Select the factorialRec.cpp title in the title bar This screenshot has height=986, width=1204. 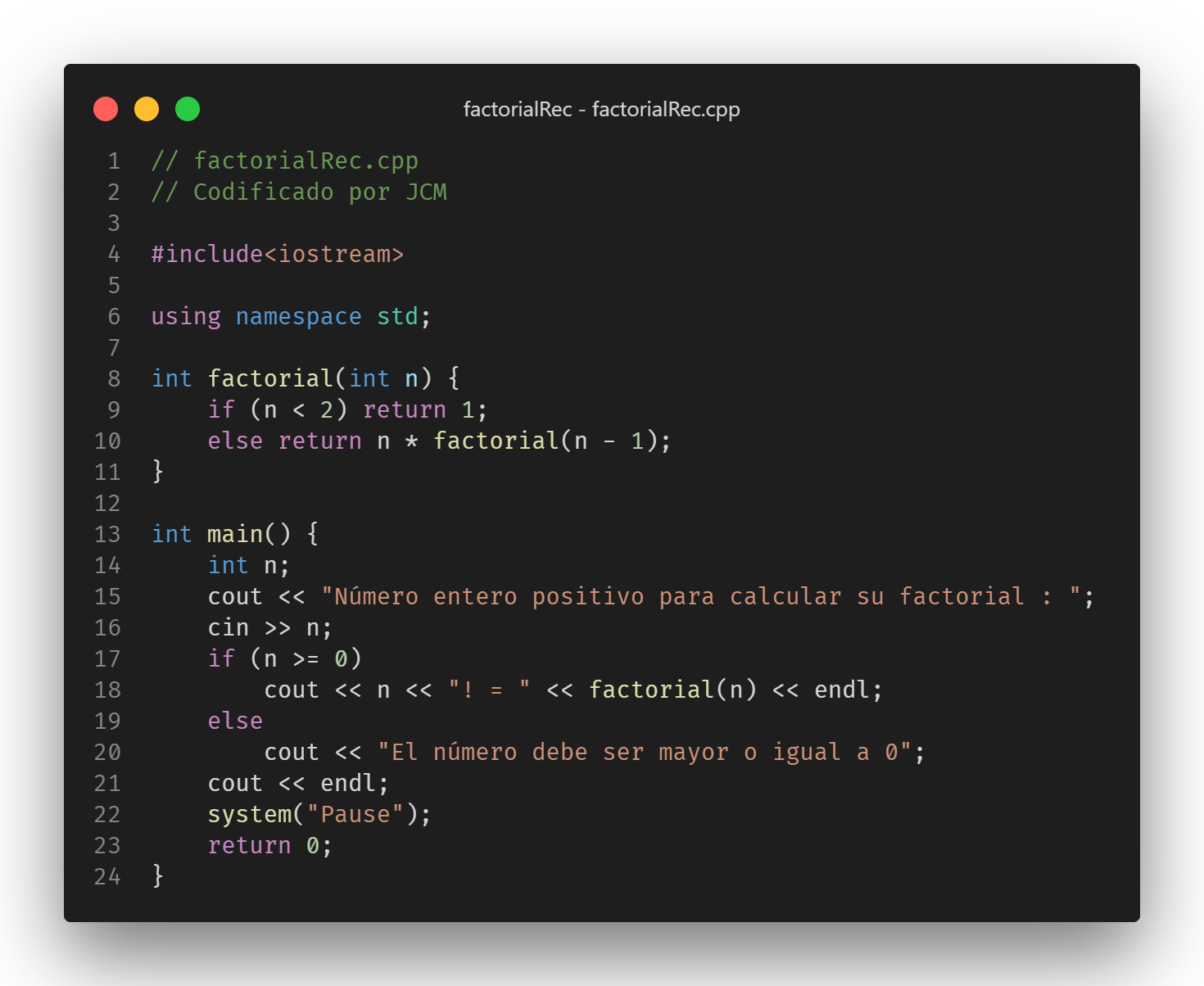point(666,109)
